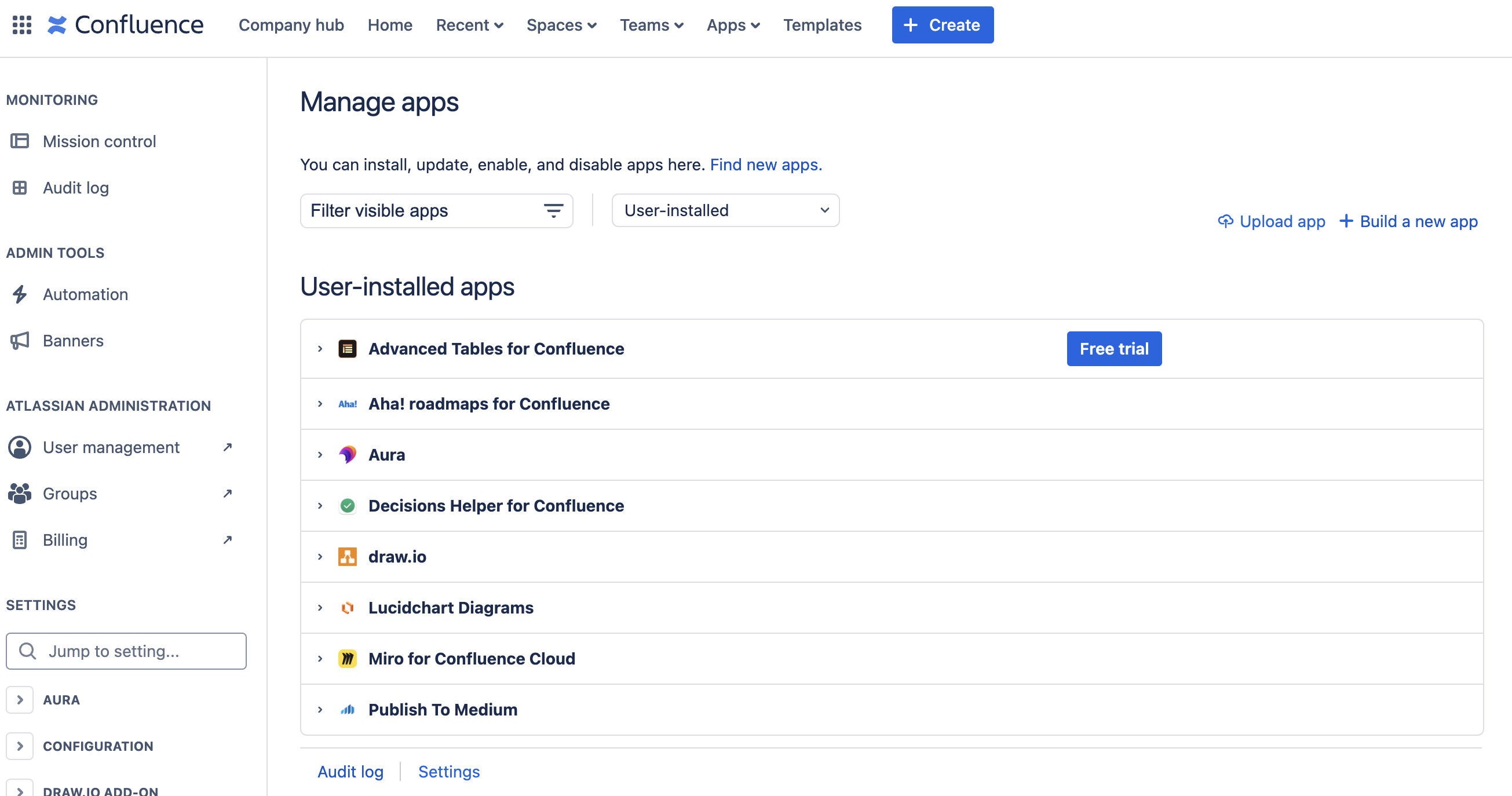Click the Lucidchart Diagrams app icon
The image size is (1512, 796).
point(348,608)
